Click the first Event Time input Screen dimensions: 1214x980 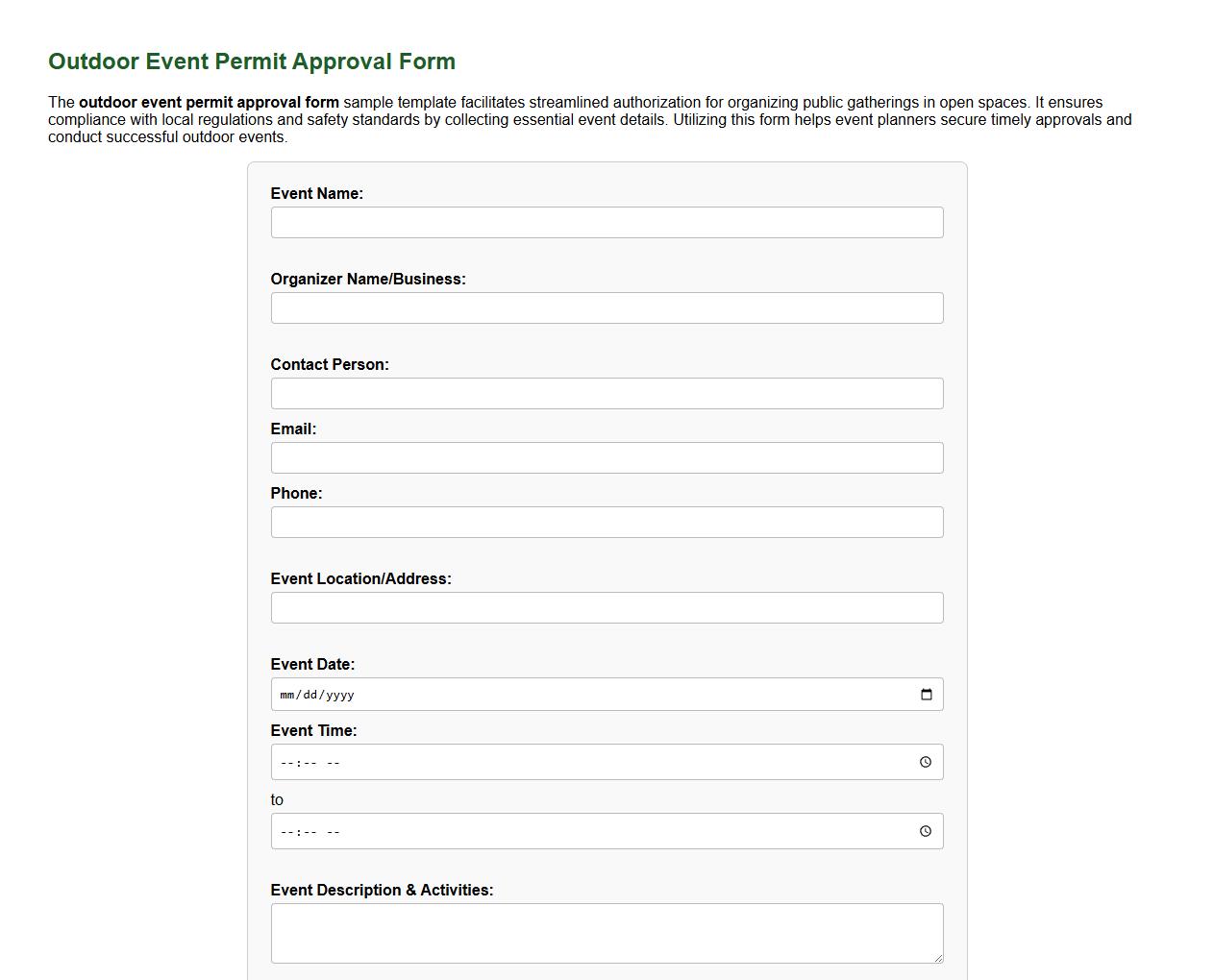coord(577,761)
